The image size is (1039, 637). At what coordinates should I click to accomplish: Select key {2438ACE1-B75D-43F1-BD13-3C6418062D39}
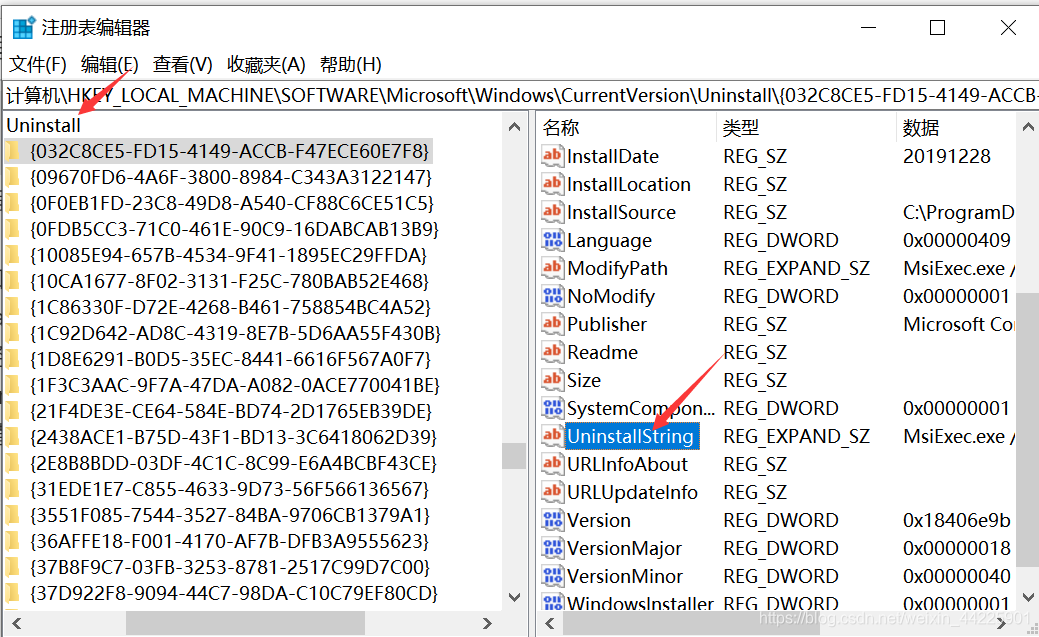(233, 437)
